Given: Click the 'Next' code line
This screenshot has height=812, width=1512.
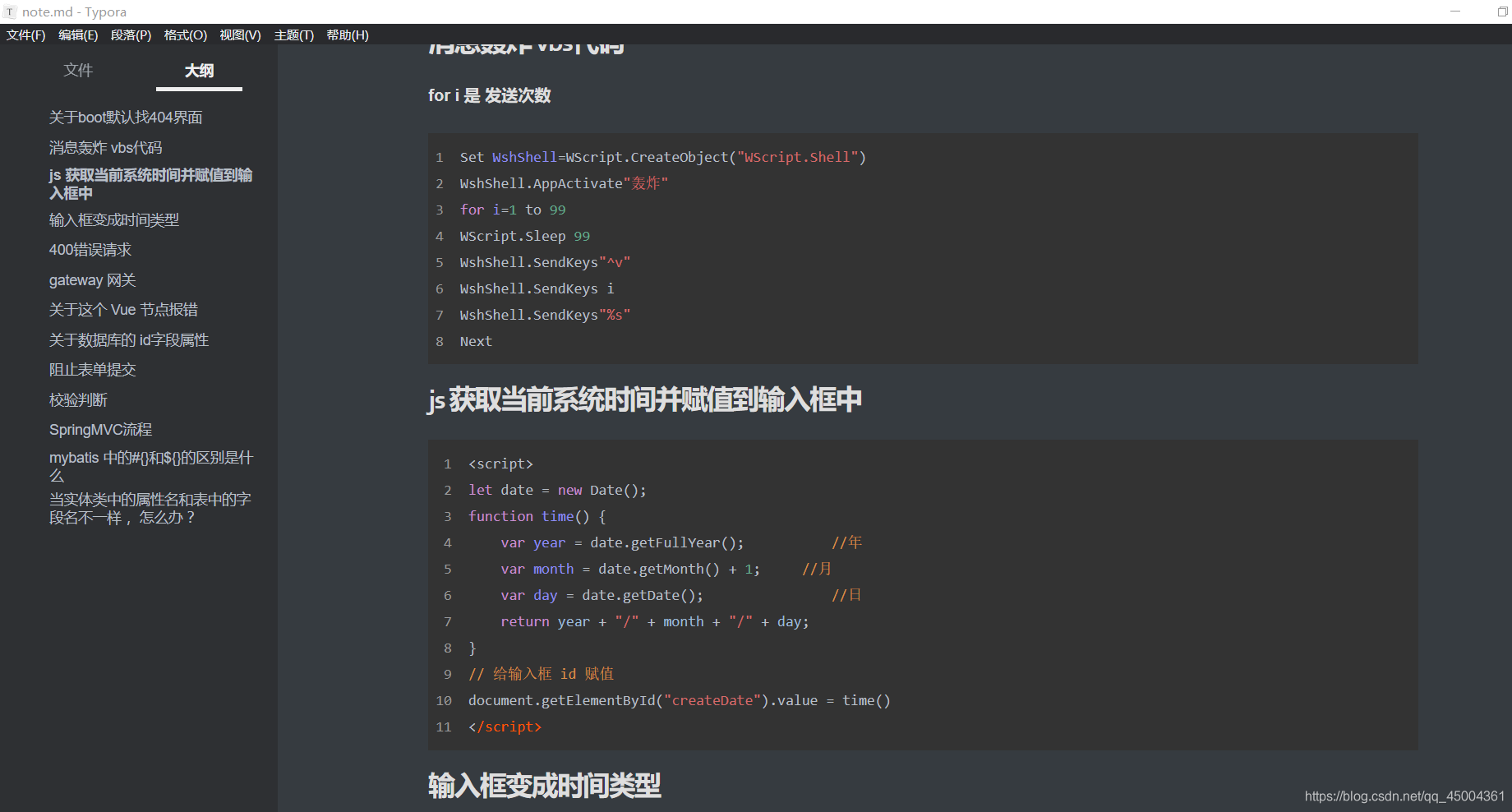Looking at the screenshot, I should (476, 341).
